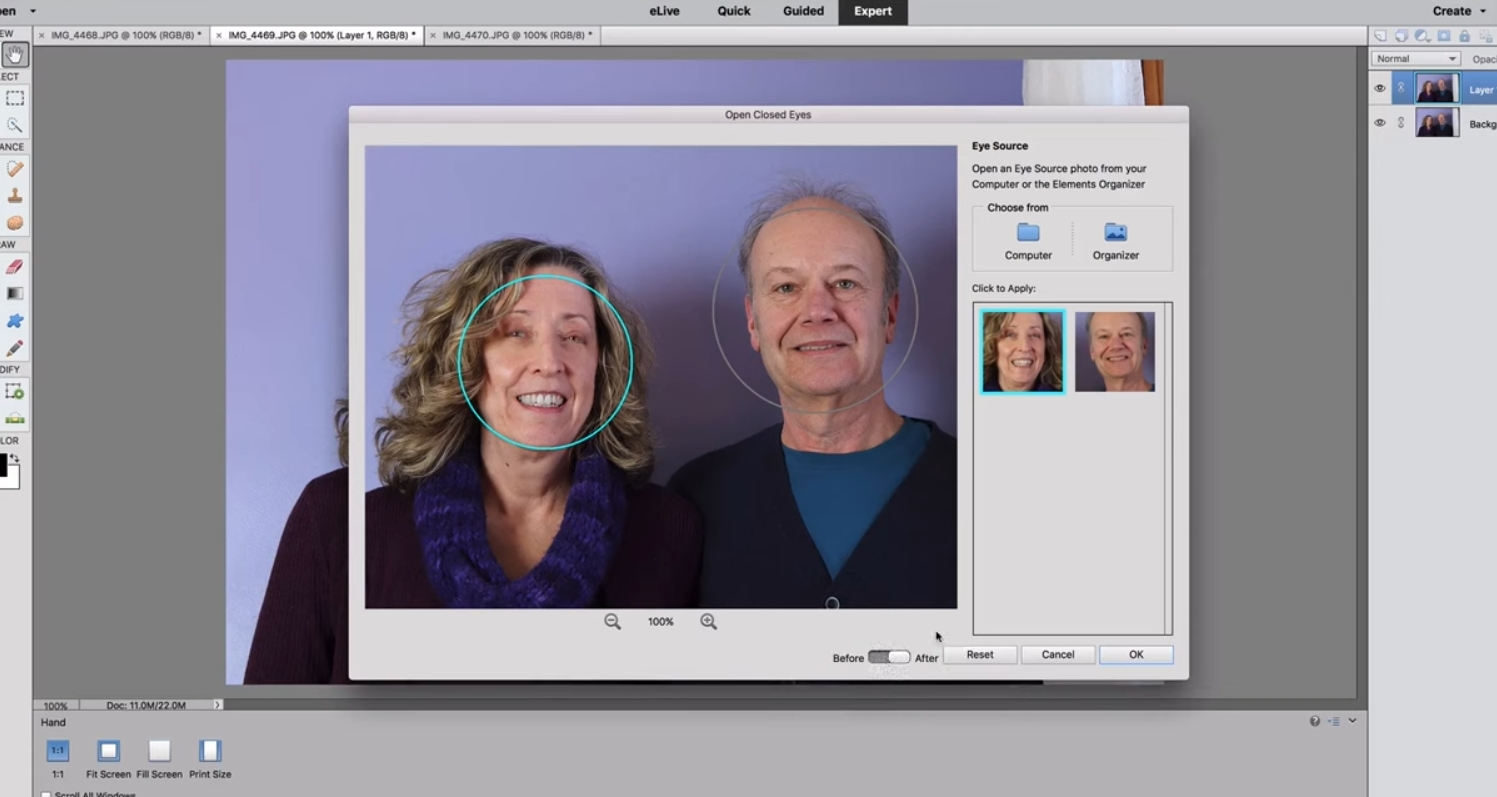Select the man's face circle in the preview
Viewport: 1497px width, 797px height.
click(x=815, y=310)
